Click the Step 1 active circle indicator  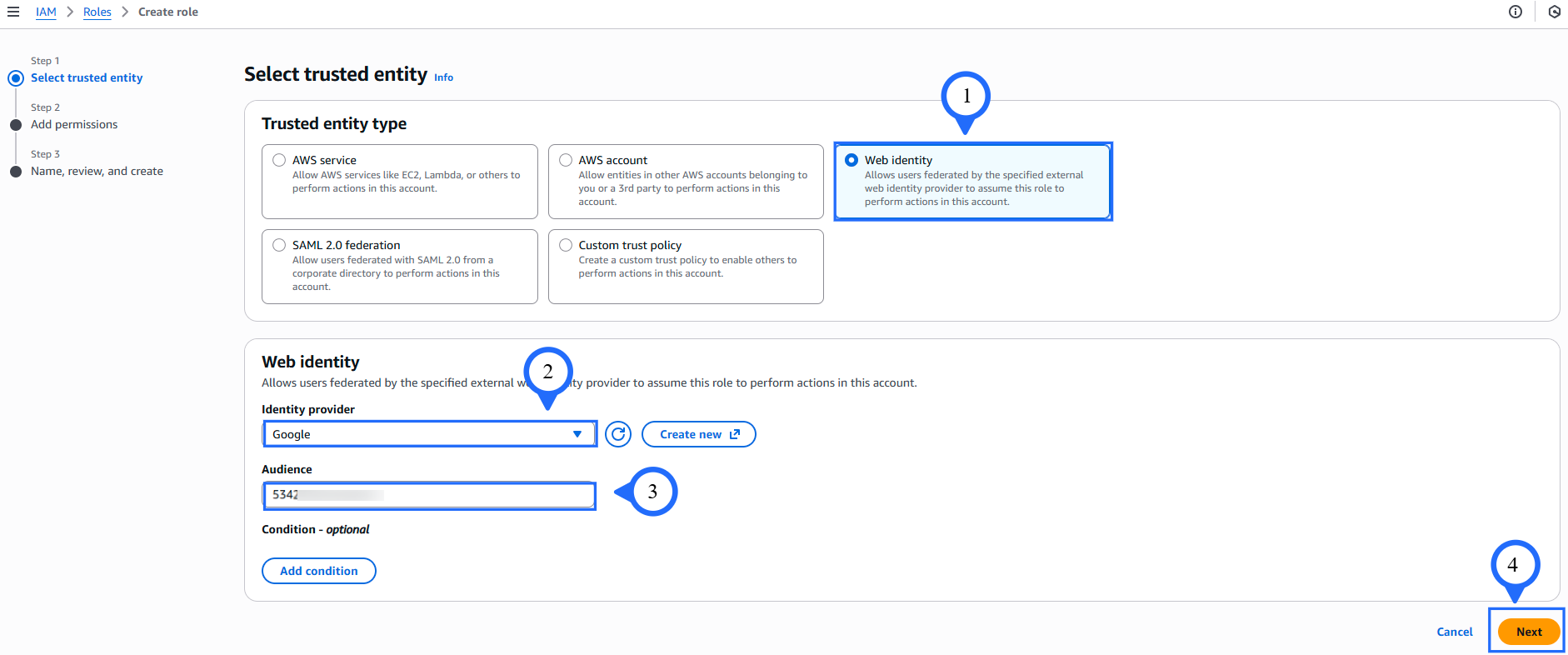pos(16,78)
